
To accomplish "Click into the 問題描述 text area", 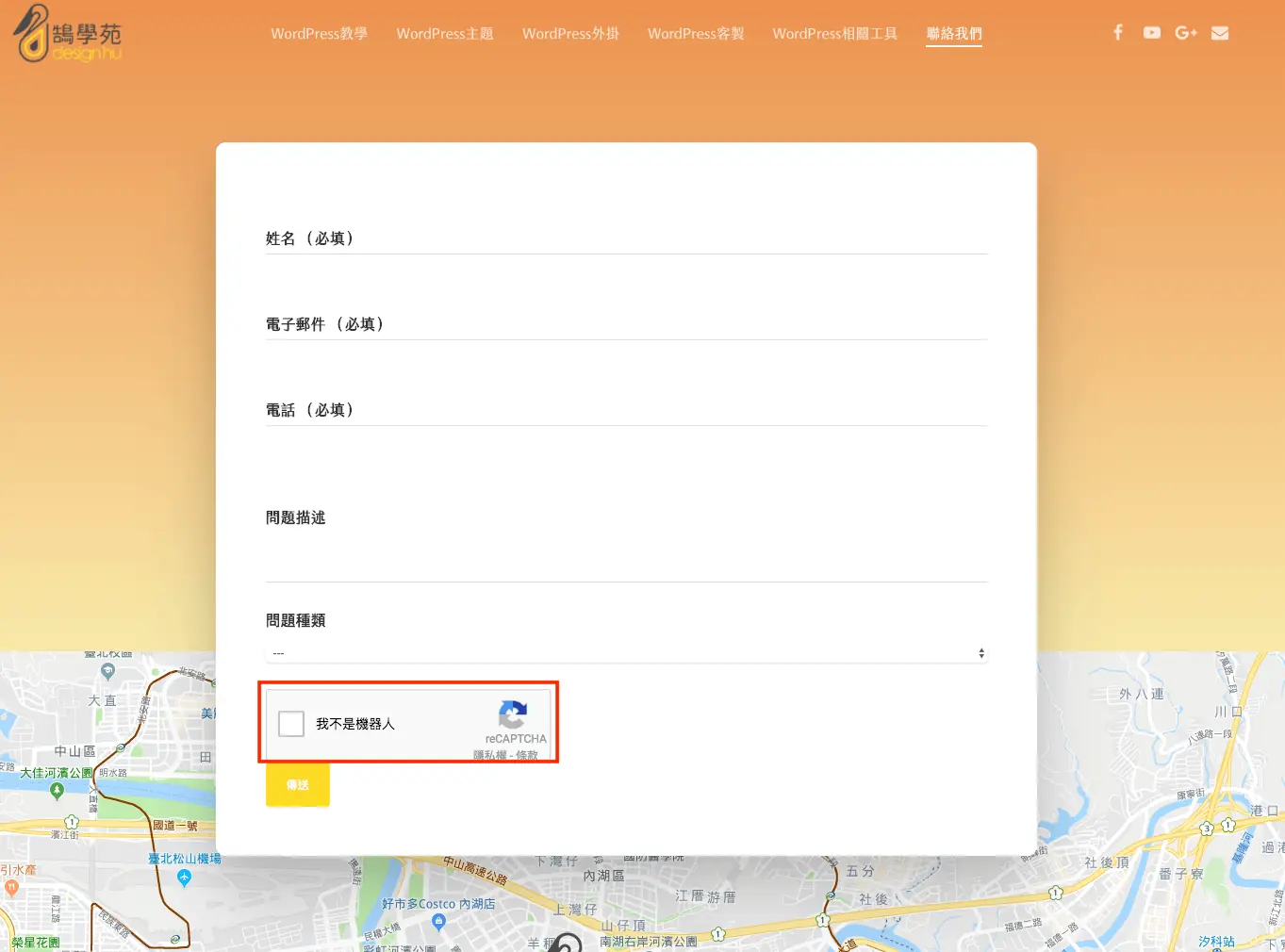I will (x=626, y=544).
